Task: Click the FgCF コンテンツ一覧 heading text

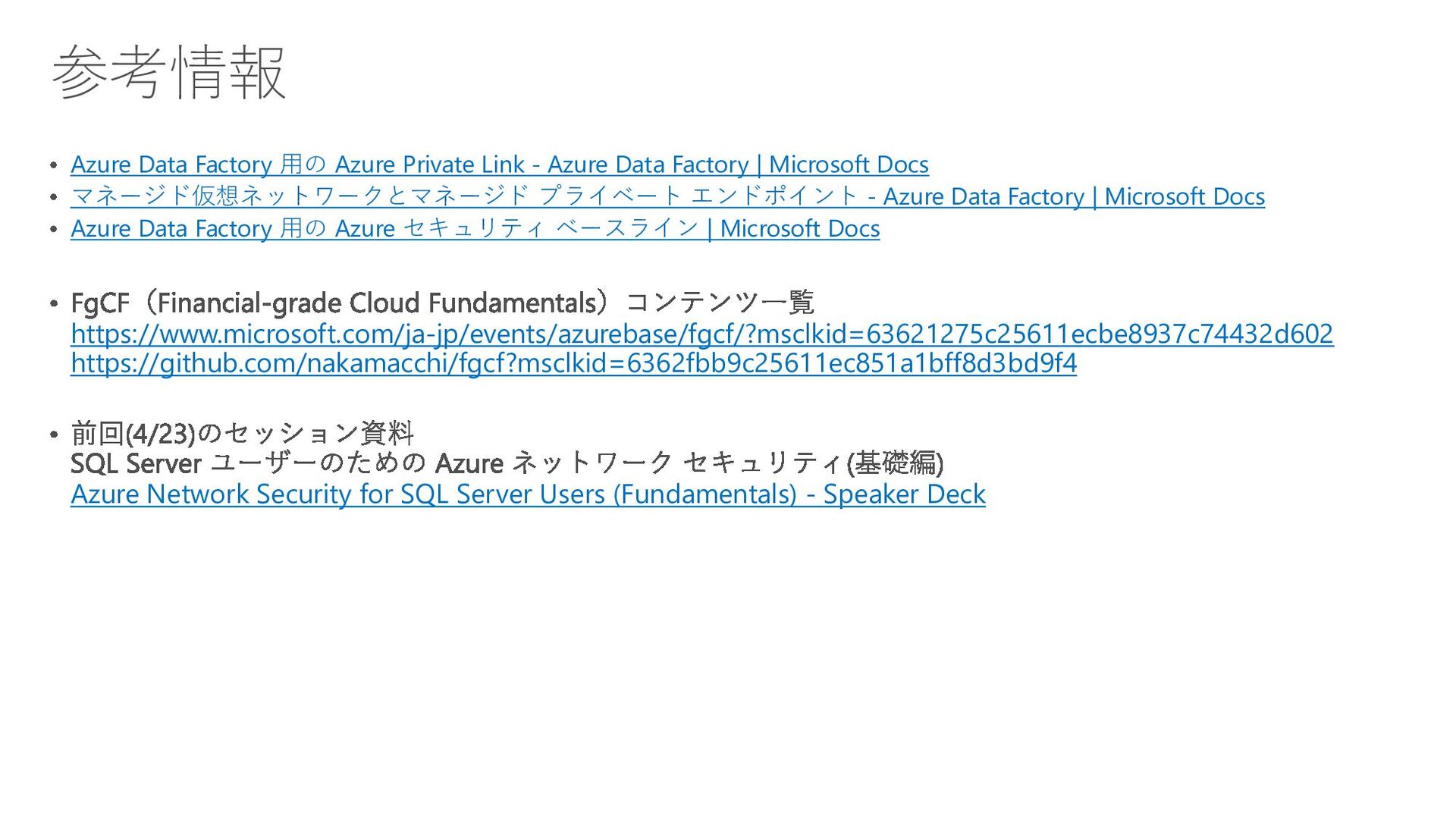Action: click(443, 303)
